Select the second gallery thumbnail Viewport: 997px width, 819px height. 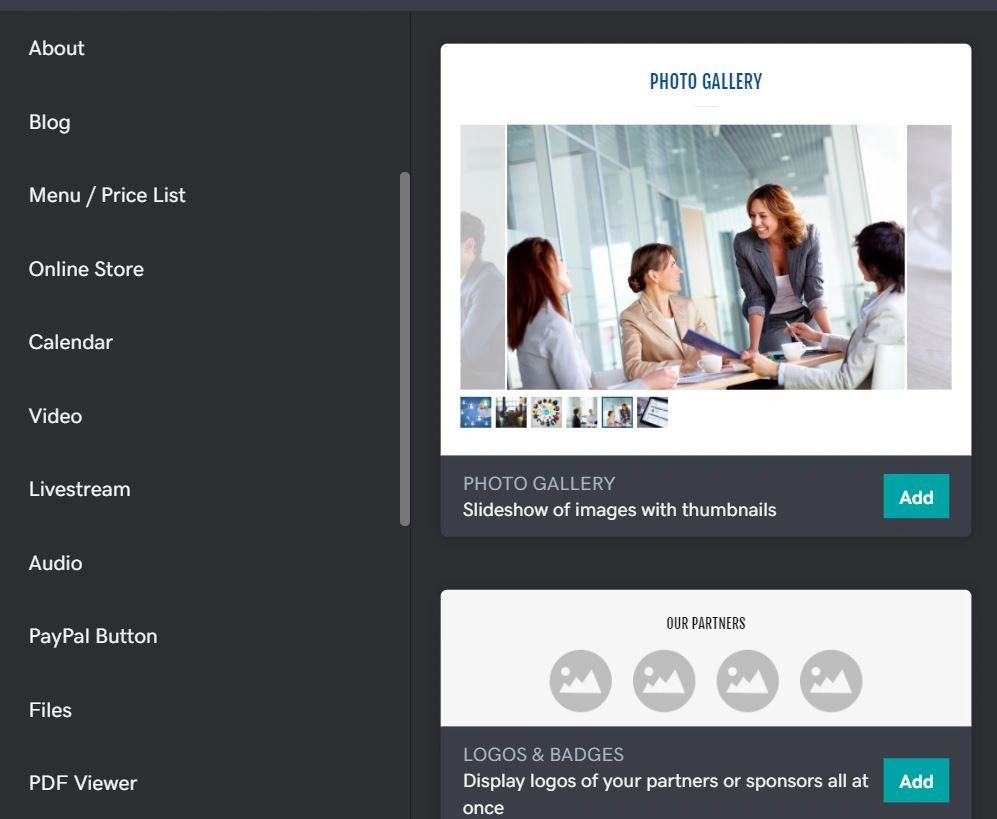point(511,412)
